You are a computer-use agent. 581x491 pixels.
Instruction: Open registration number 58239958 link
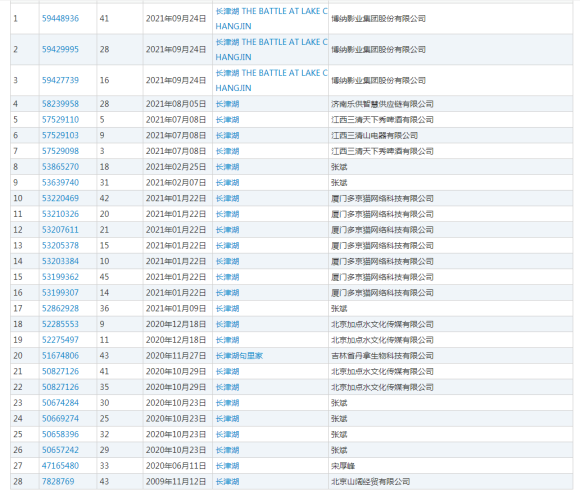click(60, 104)
